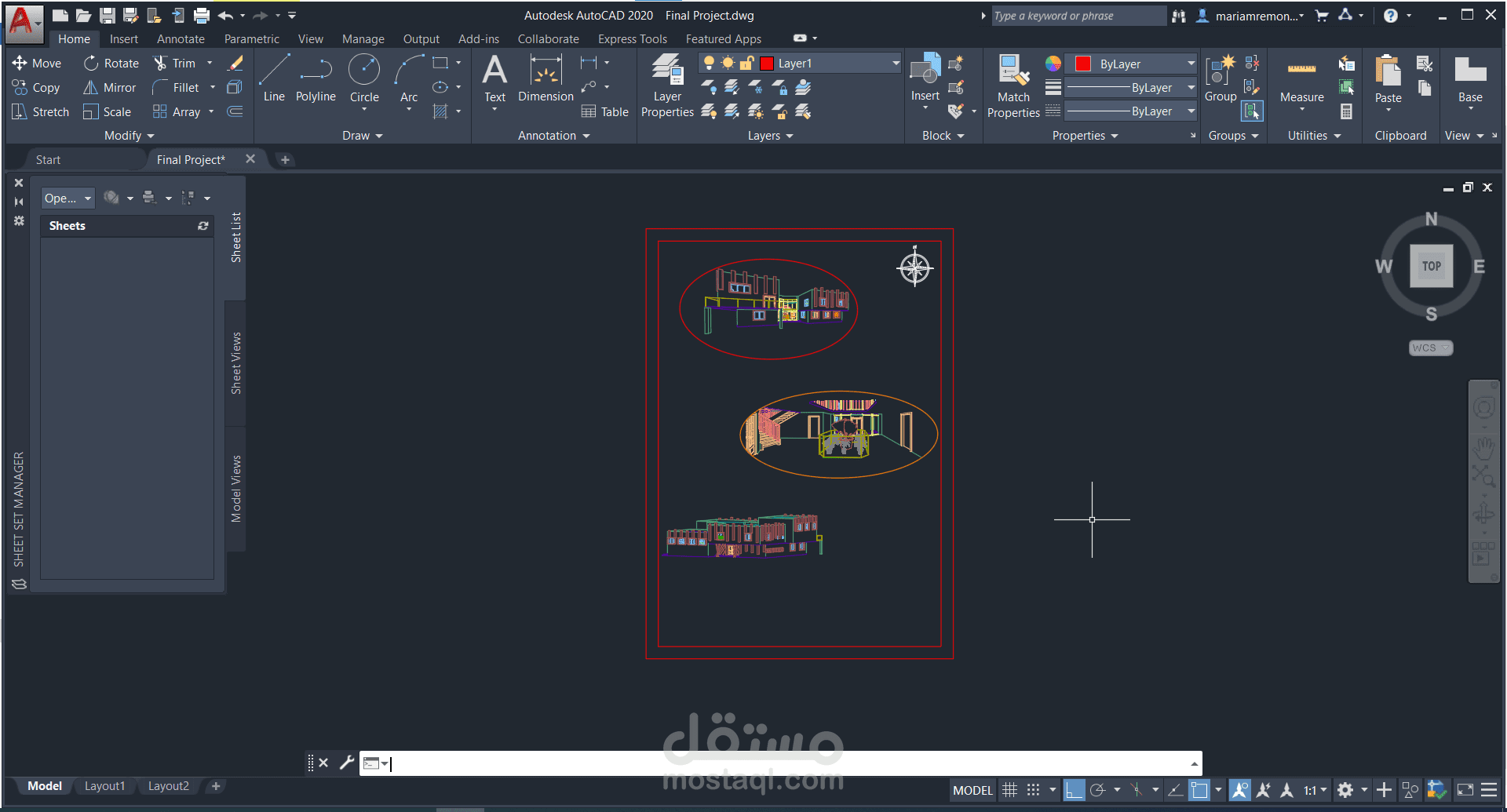
Task: Start the Line drawing tool
Action: [274, 78]
